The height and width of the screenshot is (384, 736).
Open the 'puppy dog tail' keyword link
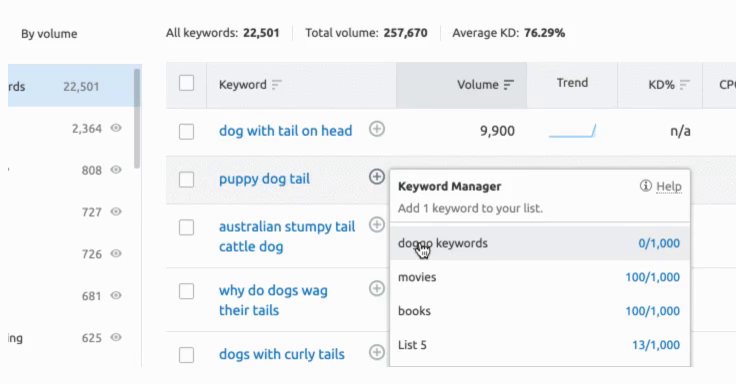pos(264,179)
